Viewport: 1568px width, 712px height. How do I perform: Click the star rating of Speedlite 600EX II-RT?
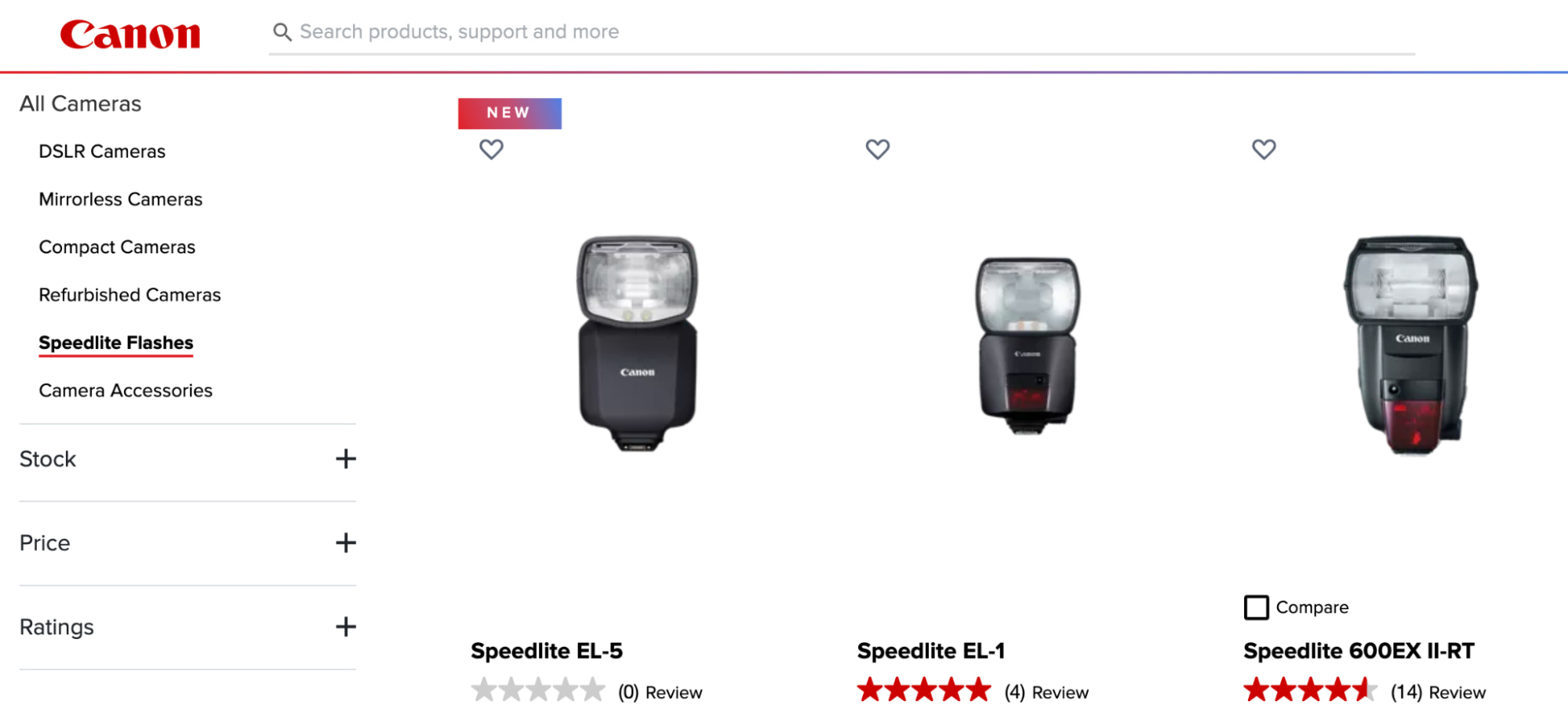1311,691
